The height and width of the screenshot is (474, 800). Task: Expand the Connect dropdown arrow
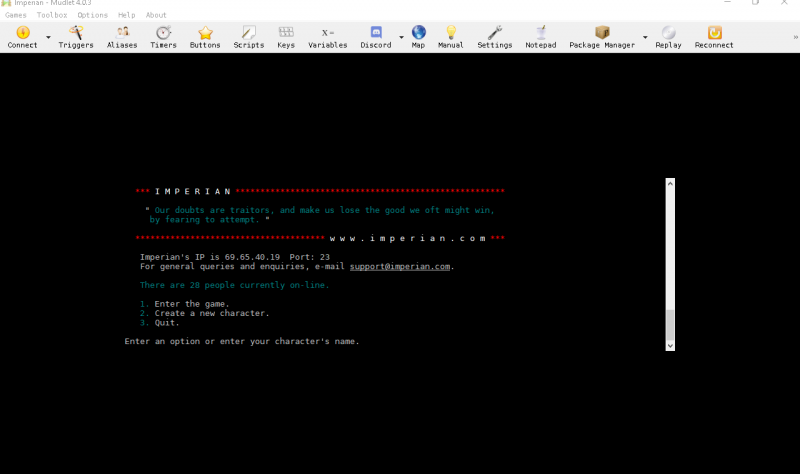(x=48, y=37)
